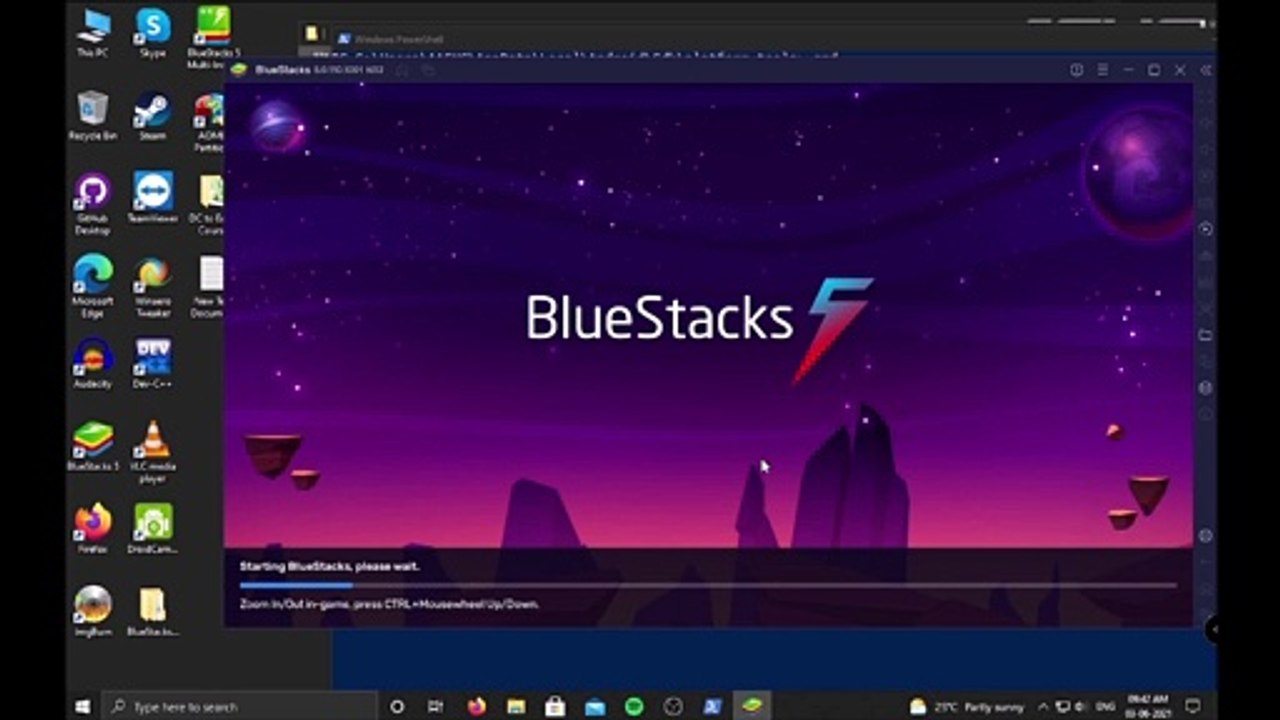Image resolution: width=1280 pixels, height=720 pixels.
Task: Select the Recycle Bin desktop icon
Action: [x=93, y=116]
